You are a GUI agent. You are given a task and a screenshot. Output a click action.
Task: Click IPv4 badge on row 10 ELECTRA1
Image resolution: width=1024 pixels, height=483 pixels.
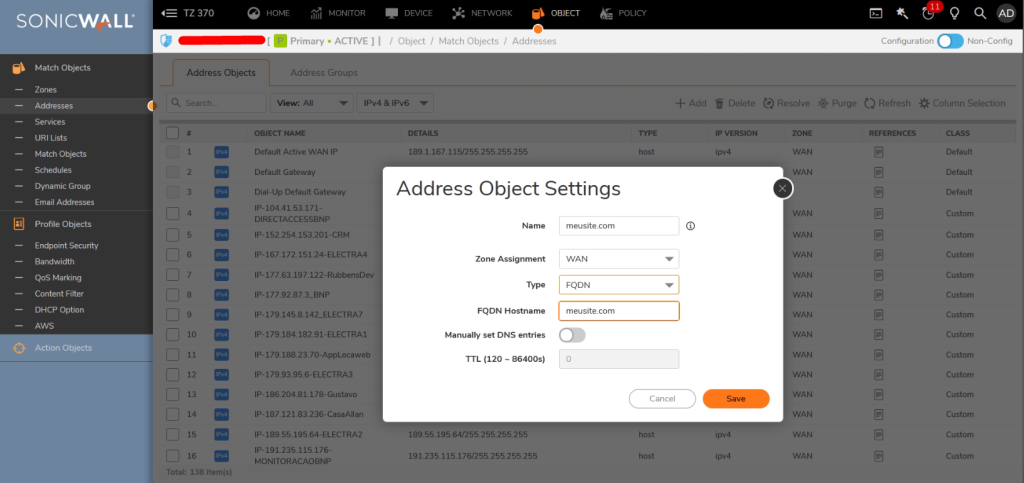[221, 334]
